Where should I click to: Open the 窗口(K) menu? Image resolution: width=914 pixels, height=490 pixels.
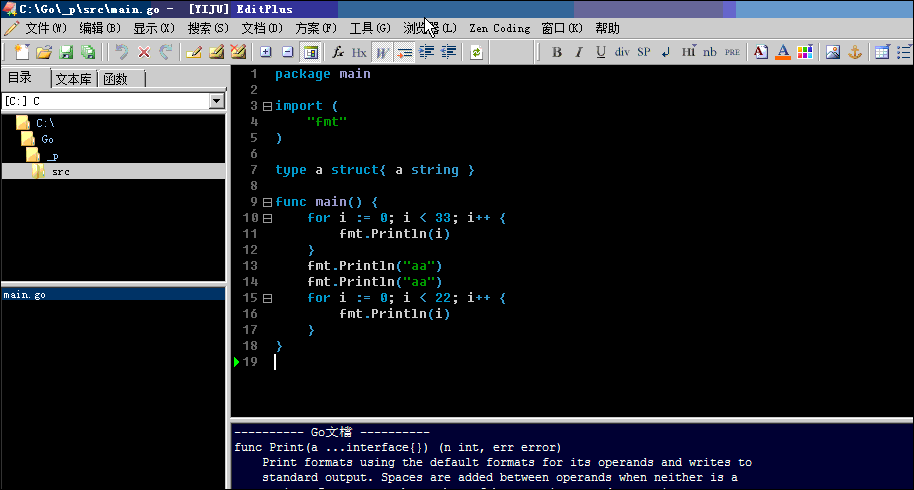tap(562, 28)
